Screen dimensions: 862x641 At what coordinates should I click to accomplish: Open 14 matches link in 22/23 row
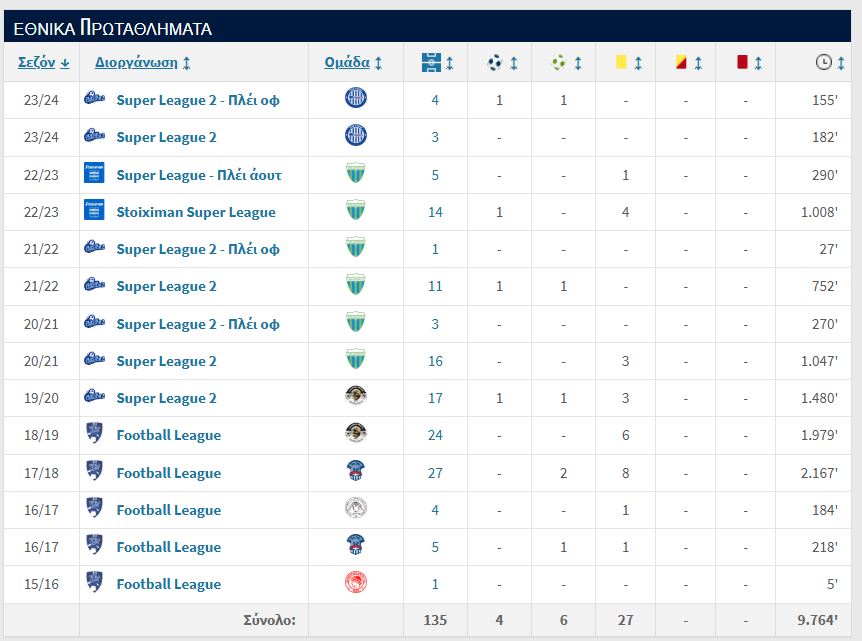(x=435, y=212)
